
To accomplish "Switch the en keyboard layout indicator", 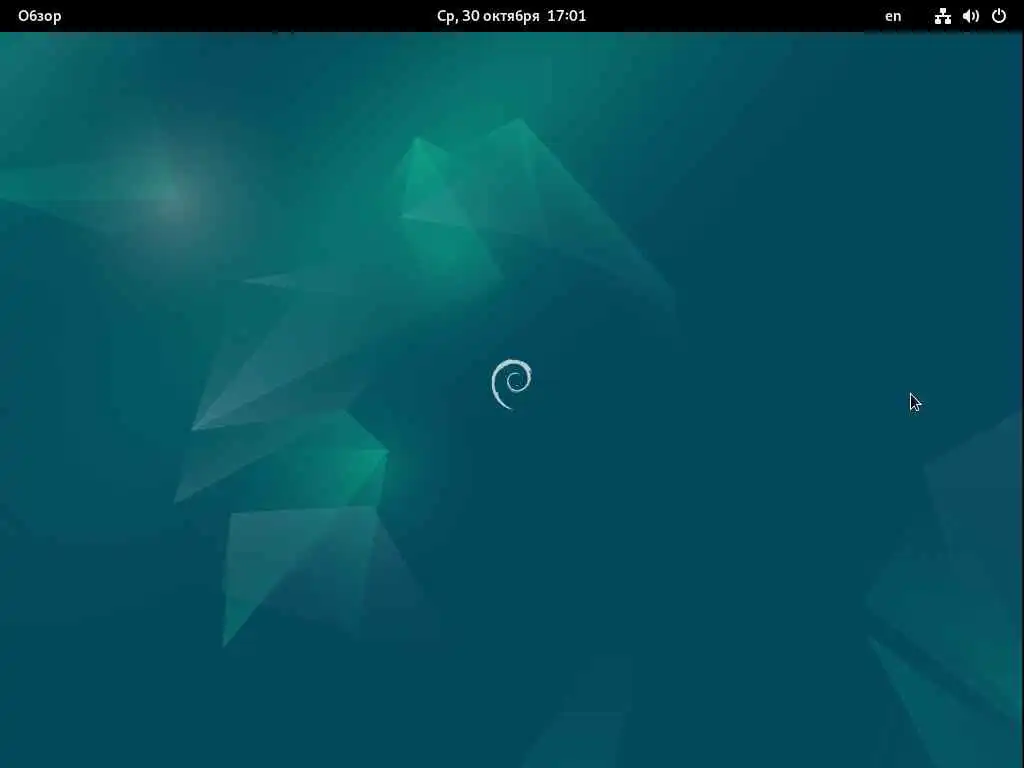I will (893, 16).
